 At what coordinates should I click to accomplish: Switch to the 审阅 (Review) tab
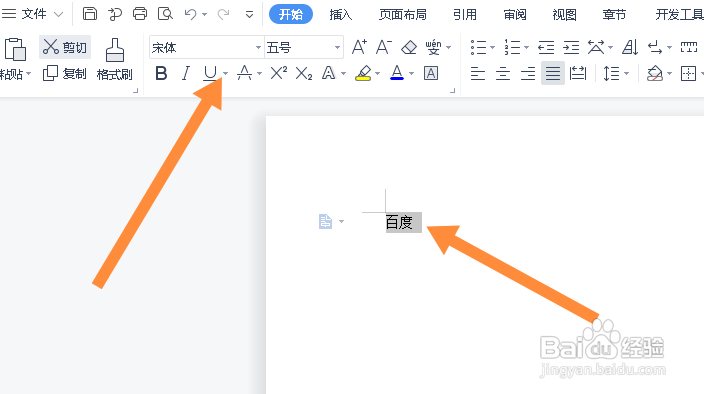coord(515,14)
